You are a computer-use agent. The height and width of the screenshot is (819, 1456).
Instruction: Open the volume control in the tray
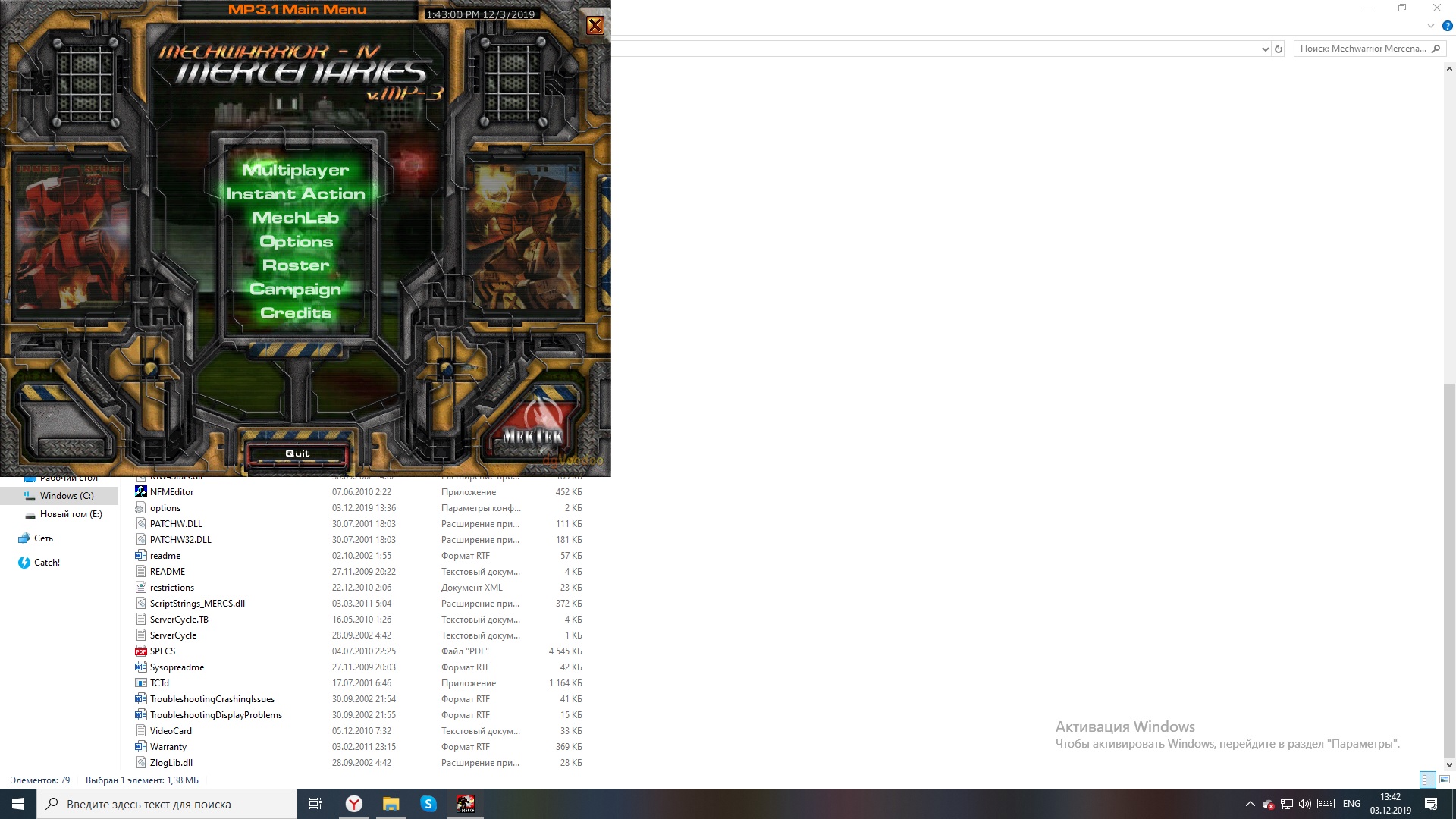point(1305,804)
